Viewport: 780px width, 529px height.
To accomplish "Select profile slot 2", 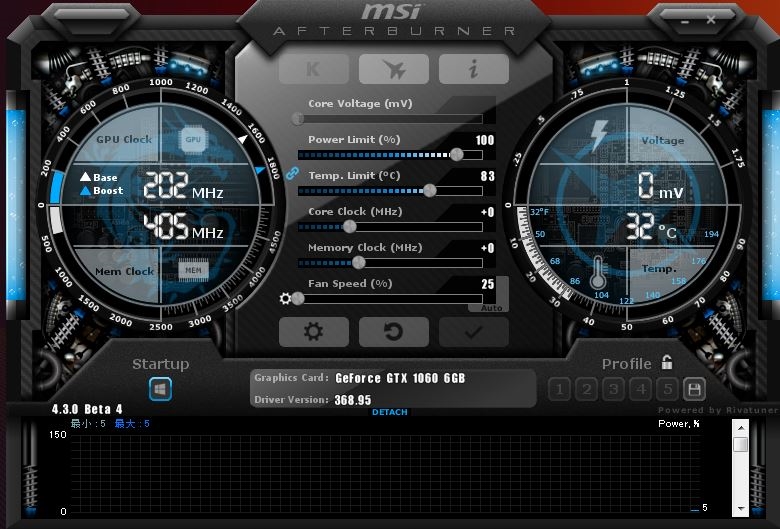I will point(586,389).
